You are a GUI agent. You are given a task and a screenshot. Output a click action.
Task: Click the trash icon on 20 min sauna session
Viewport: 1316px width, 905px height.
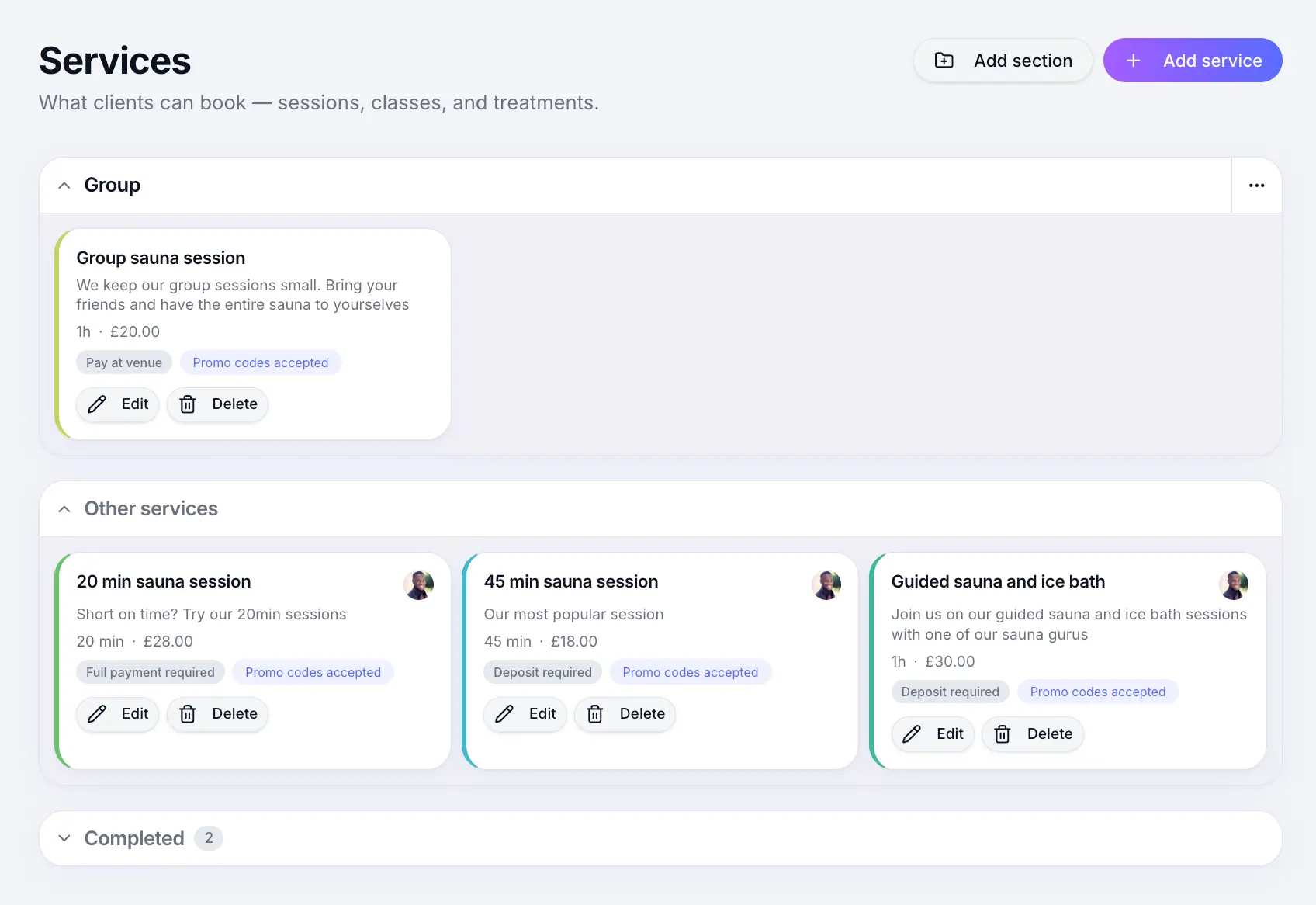pyautogui.click(x=188, y=714)
